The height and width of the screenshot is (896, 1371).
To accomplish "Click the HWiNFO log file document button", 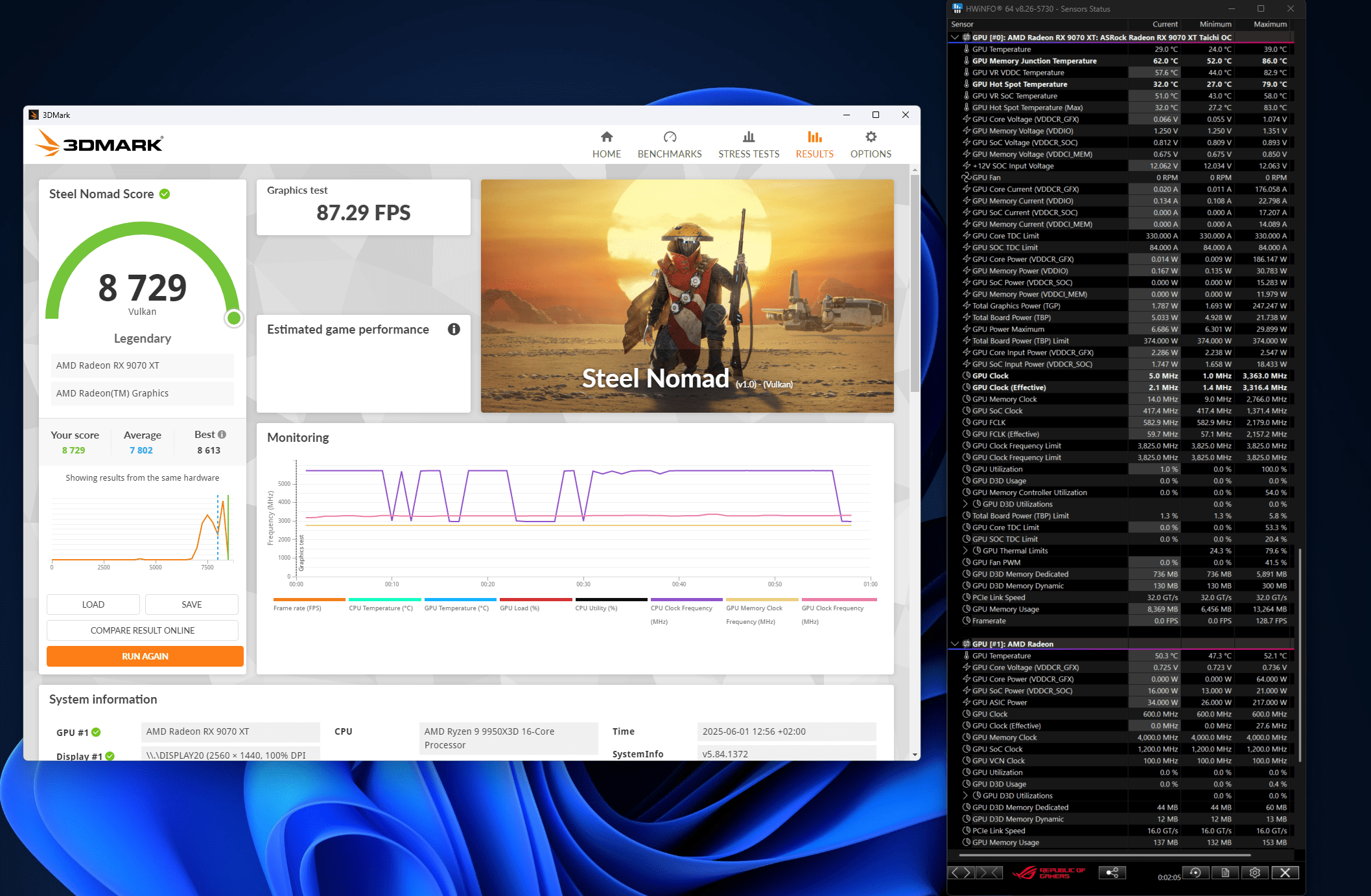I will click(1225, 873).
